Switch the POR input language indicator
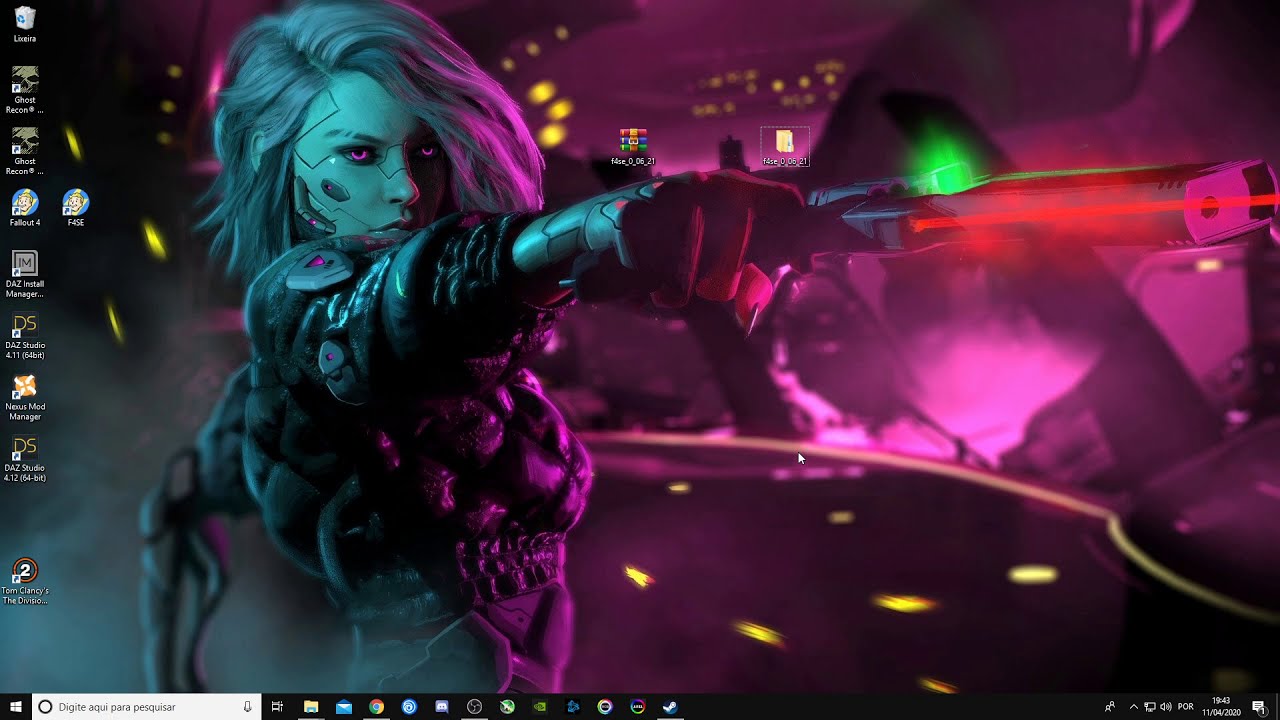The width and height of the screenshot is (1280, 720). tap(1186, 707)
